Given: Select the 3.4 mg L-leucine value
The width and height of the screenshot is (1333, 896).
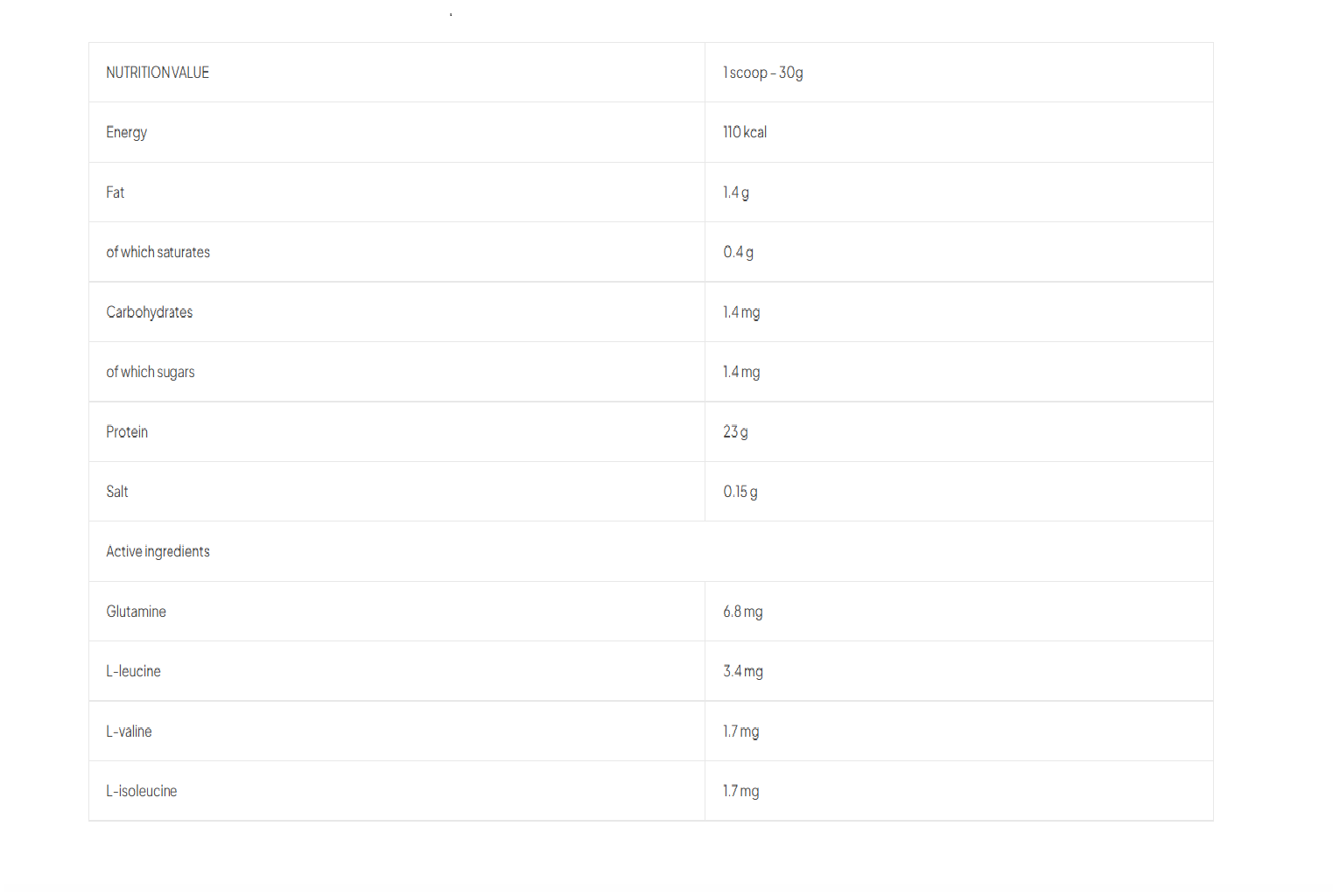Looking at the screenshot, I should pos(743,671).
